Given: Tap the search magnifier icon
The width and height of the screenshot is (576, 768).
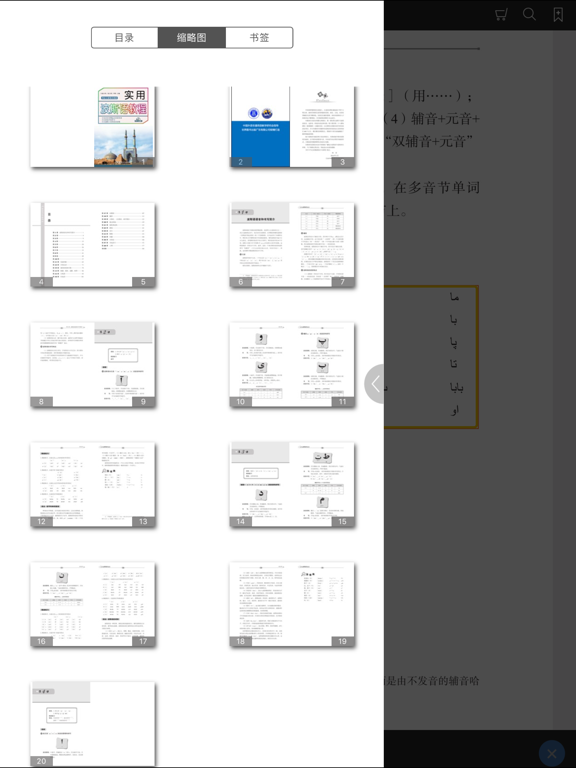Looking at the screenshot, I should tap(529, 14).
